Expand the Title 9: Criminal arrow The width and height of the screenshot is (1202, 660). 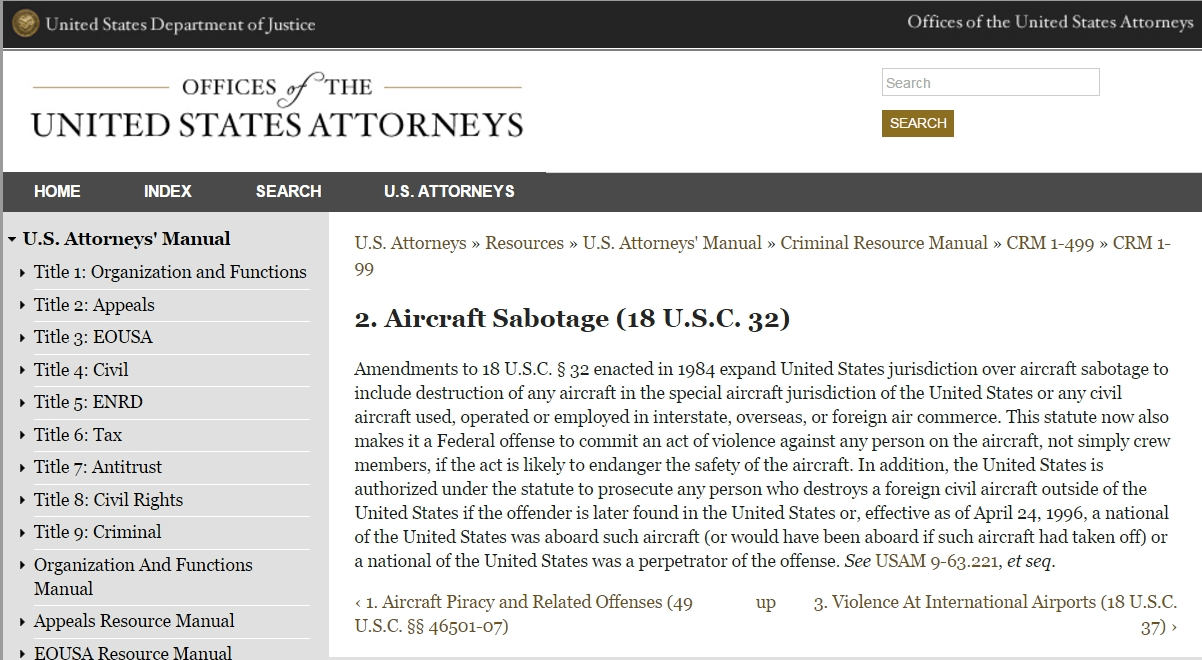coord(23,532)
